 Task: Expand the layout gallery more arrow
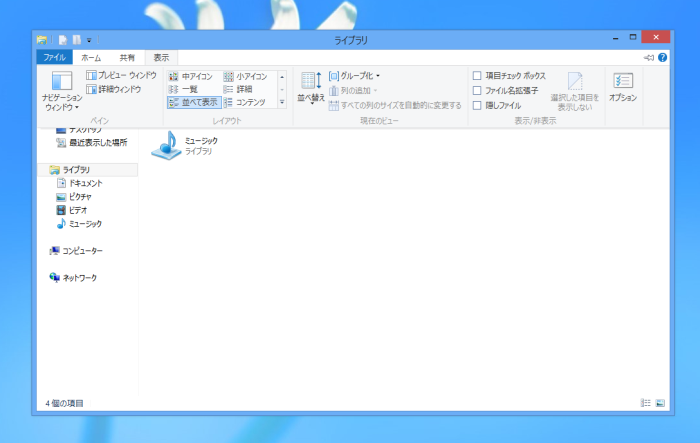282,102
